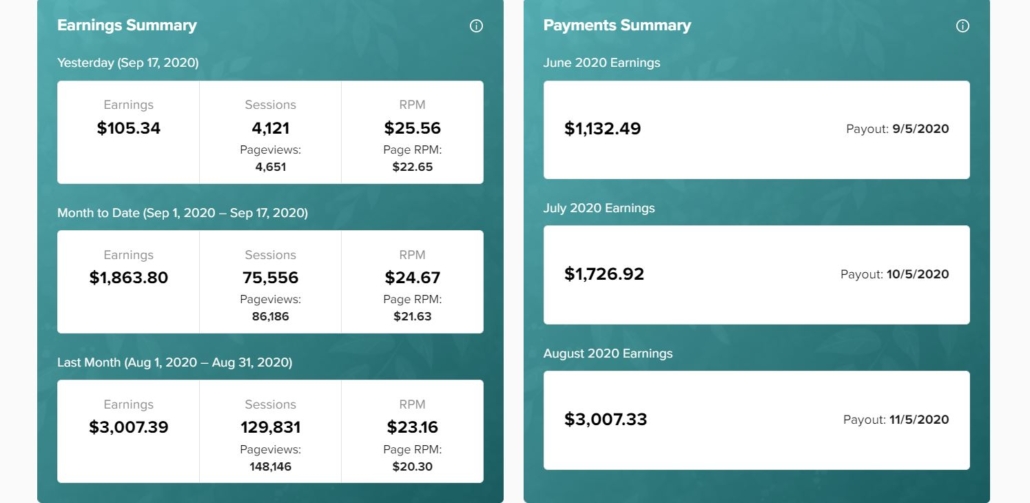The height and width of the screenshot is (503, 1030).
Task: Click last month's earnings $3,007.39
Action: (129, 427)
